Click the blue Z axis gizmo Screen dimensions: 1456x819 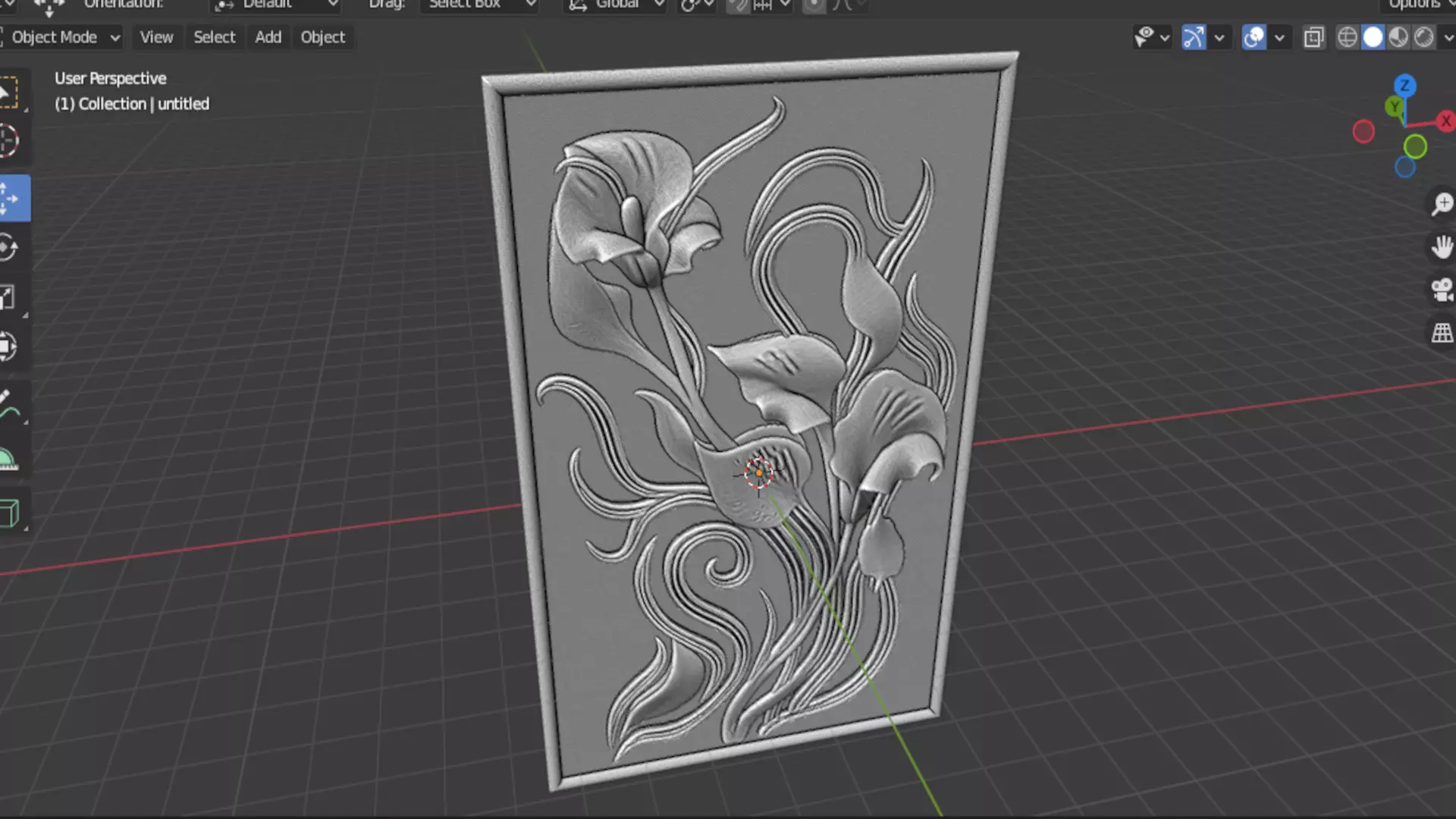coord(1404,85)
